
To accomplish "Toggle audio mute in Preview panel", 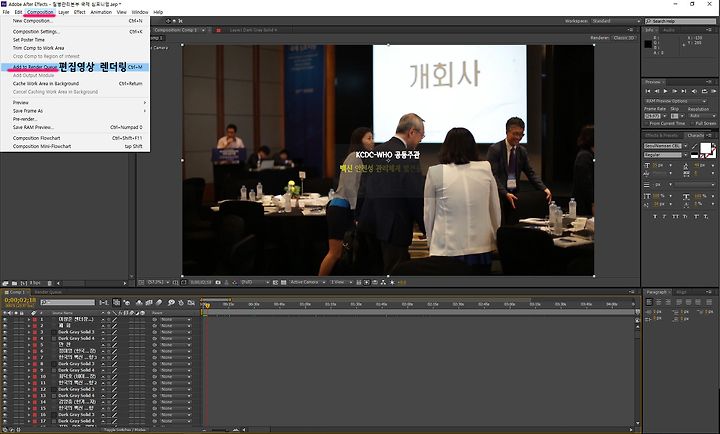I will coord(694,91).
